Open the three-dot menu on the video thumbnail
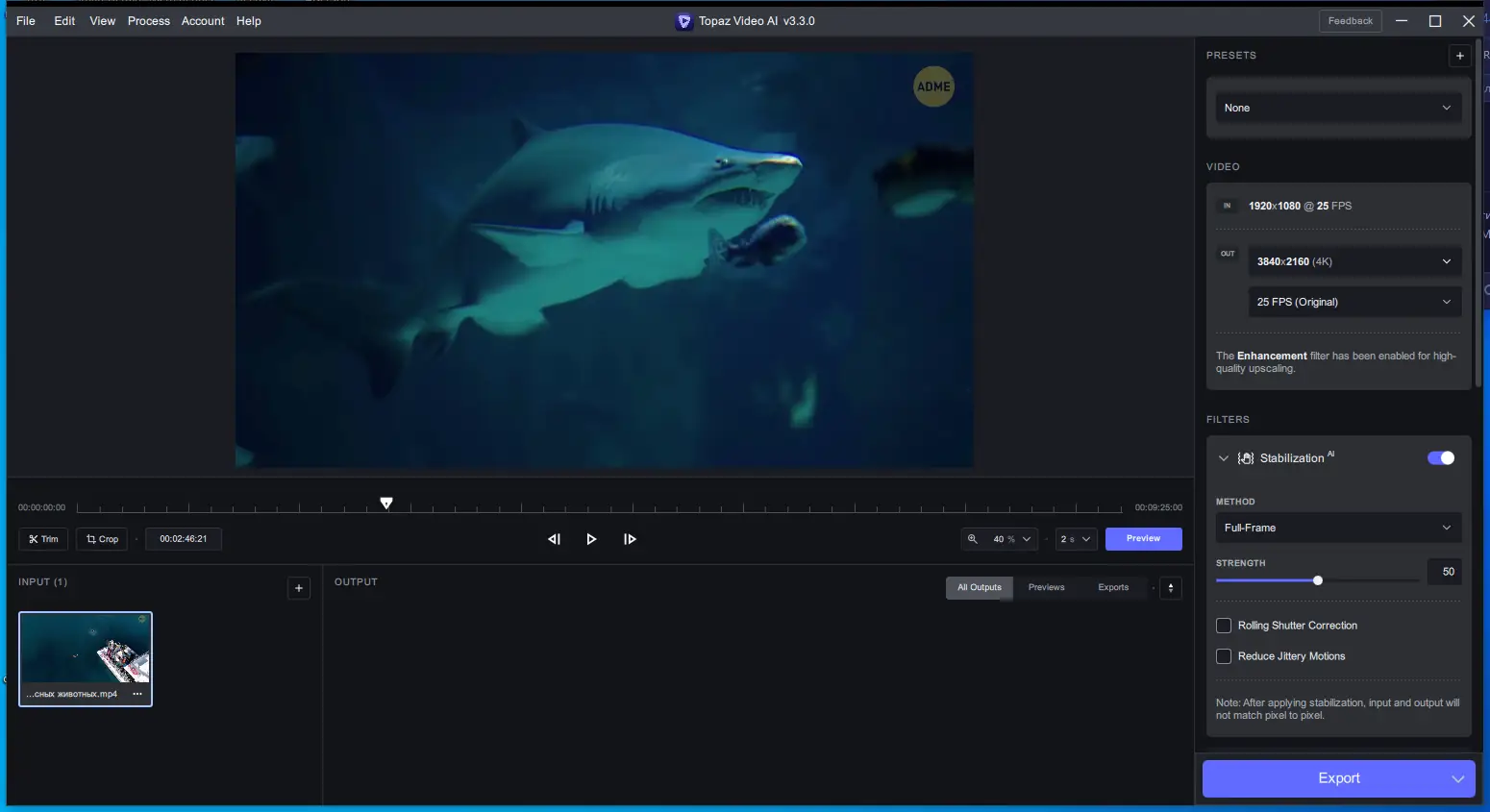 tap(137, 694)
